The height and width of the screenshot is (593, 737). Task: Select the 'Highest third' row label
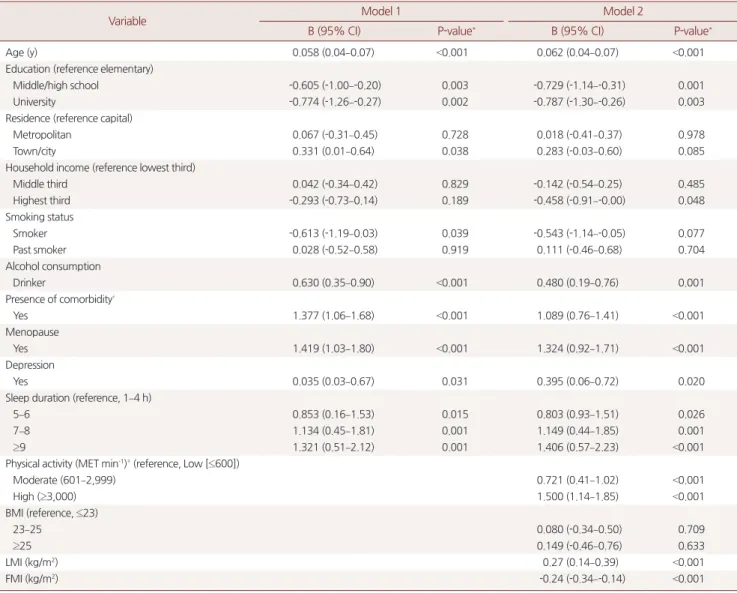coord(41,201)
